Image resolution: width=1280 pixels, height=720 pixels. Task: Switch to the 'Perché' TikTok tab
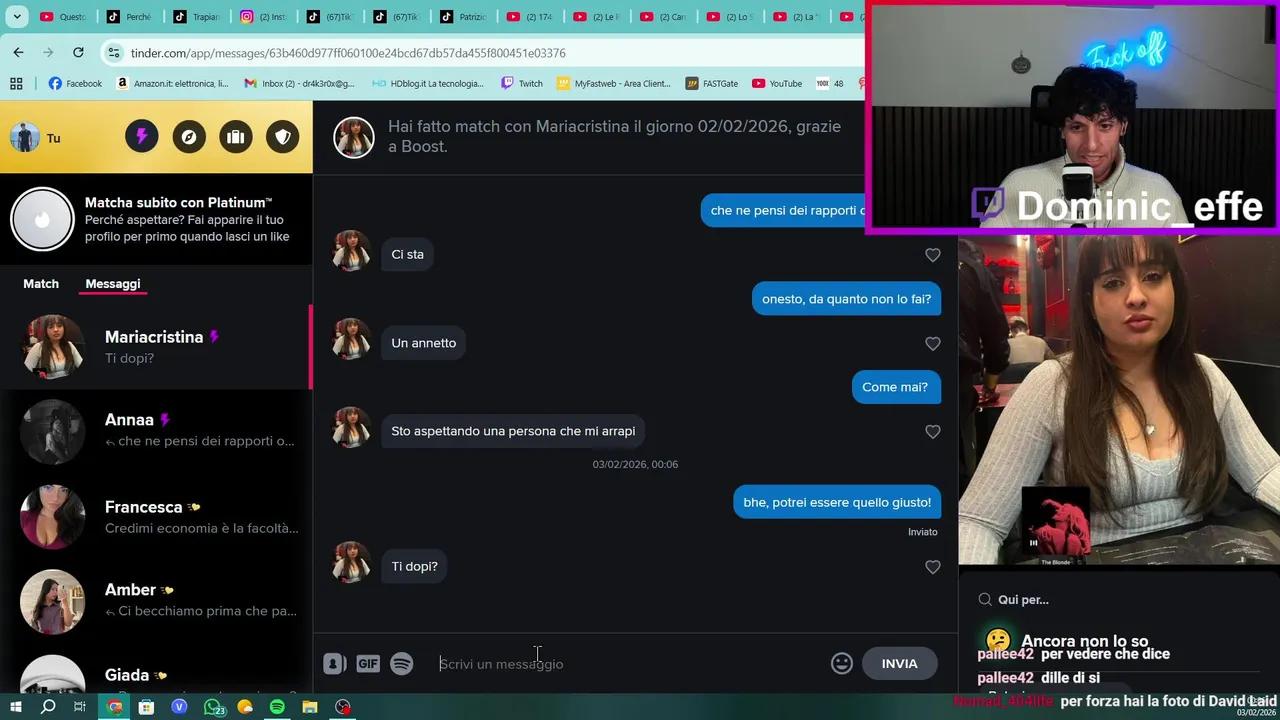tap(130, 16)
